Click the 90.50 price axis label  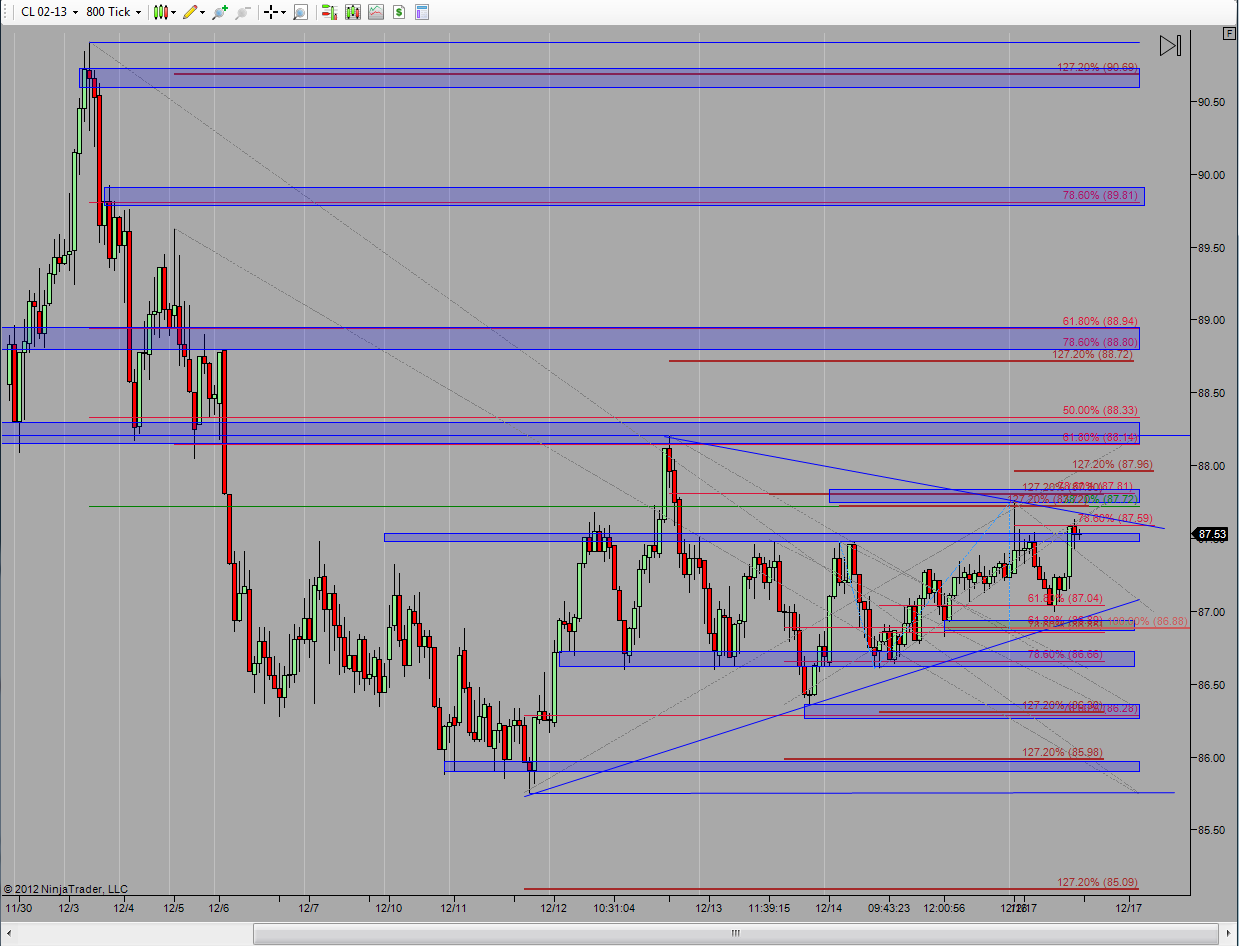coord(1212,102)
